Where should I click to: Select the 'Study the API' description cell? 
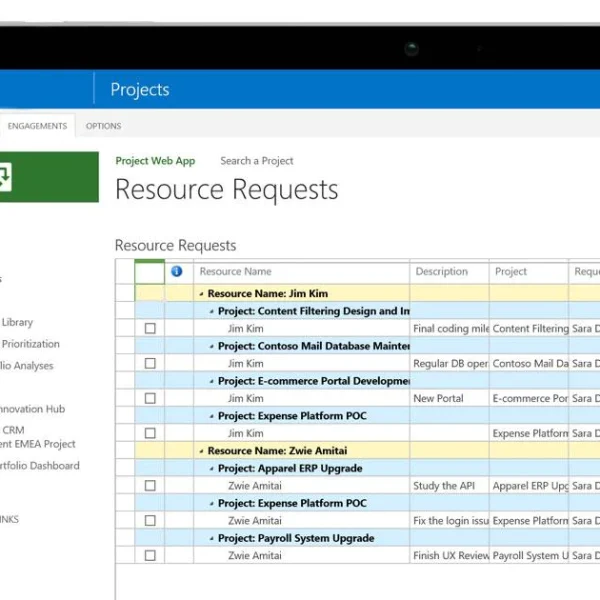[x=449, y=486]
